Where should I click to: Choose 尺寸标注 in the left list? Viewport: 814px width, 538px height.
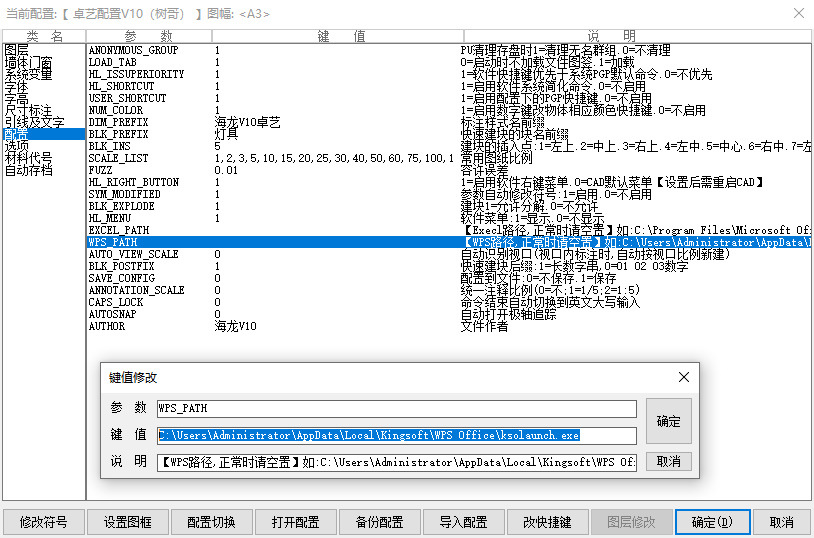29,110
